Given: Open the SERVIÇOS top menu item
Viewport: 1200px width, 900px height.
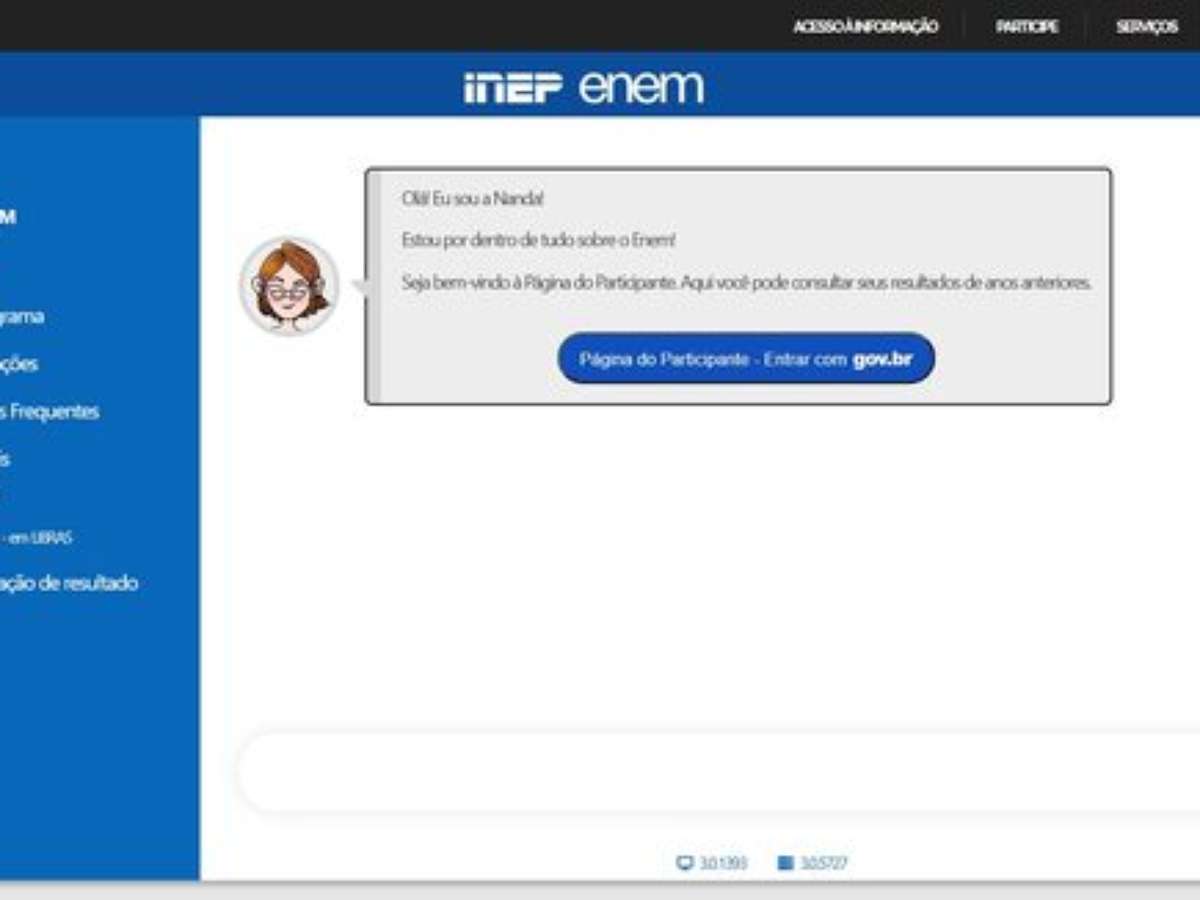Looking at the screenshot, I should click(1146, 27).
